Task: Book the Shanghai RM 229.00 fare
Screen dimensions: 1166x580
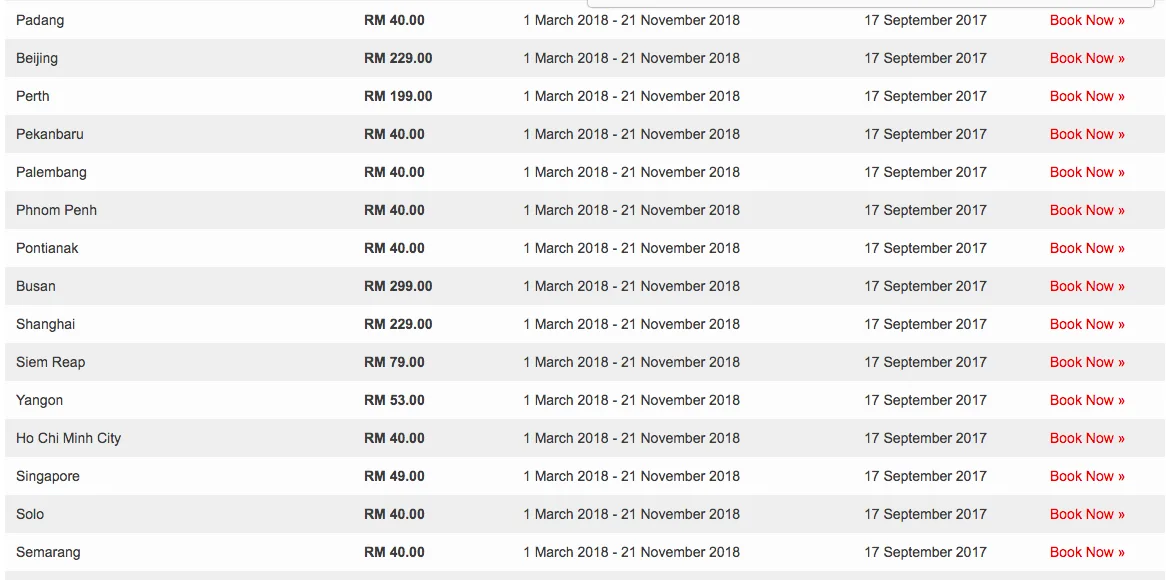Action: point(1086,324)
